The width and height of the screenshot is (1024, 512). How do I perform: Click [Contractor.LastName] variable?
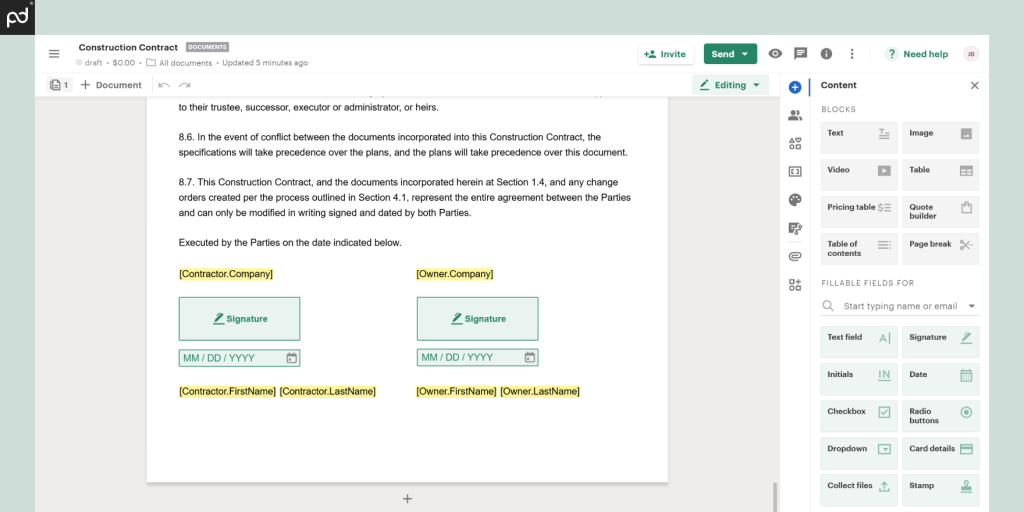tap(328, 391)
